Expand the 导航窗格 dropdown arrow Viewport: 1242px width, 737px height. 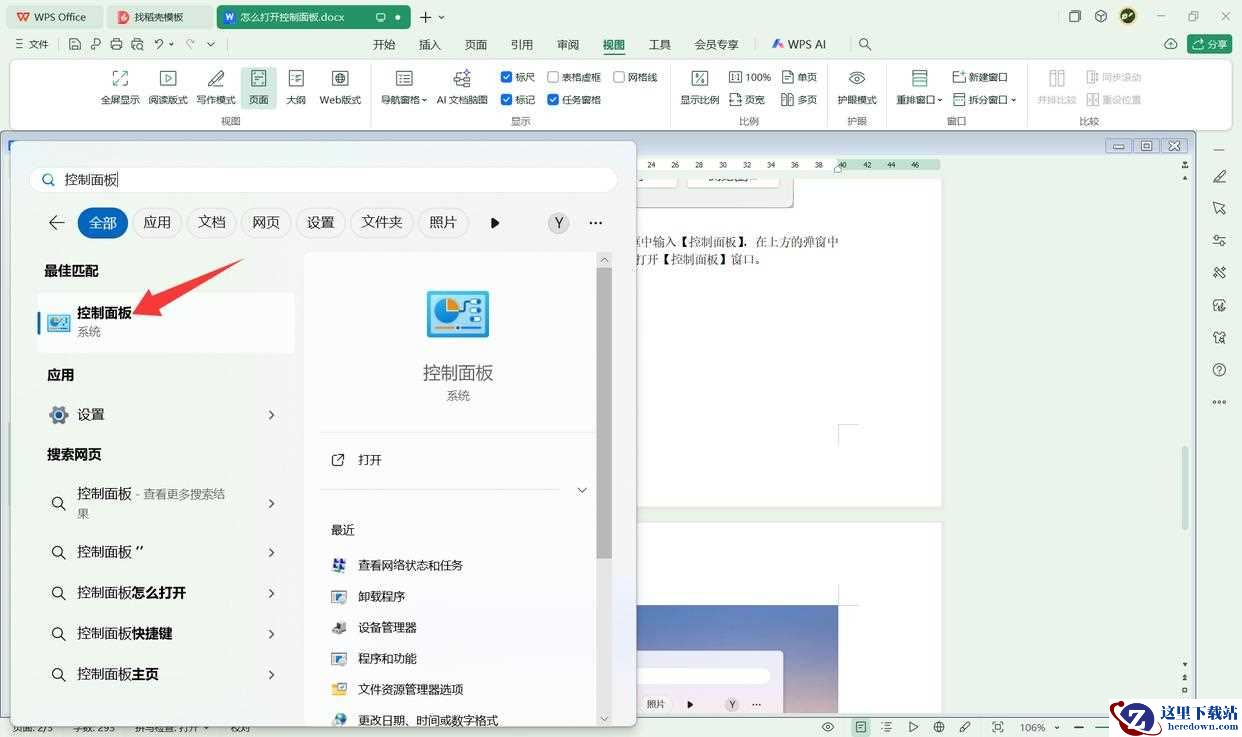(424, 101)
